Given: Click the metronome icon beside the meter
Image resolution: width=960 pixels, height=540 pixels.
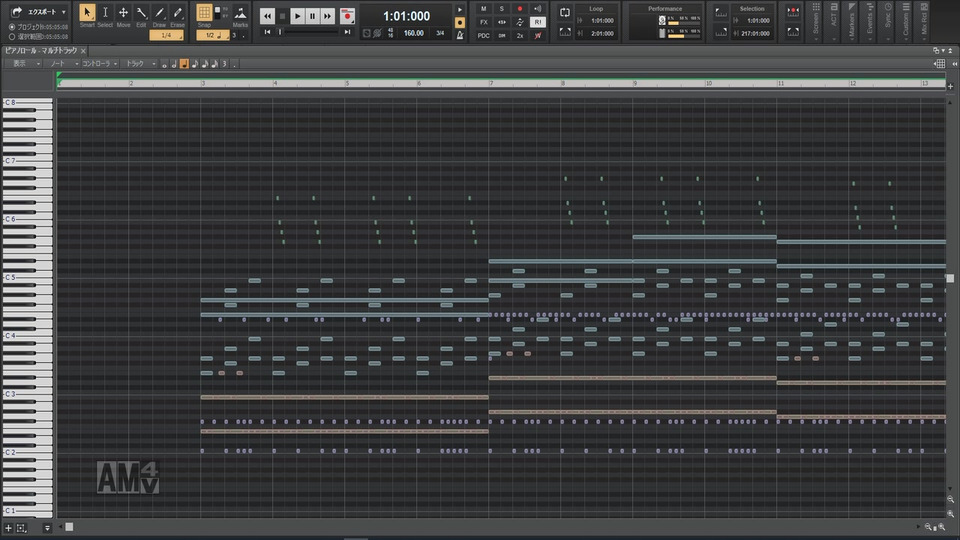Looking at the screenshot, I should tap(460, 35).
